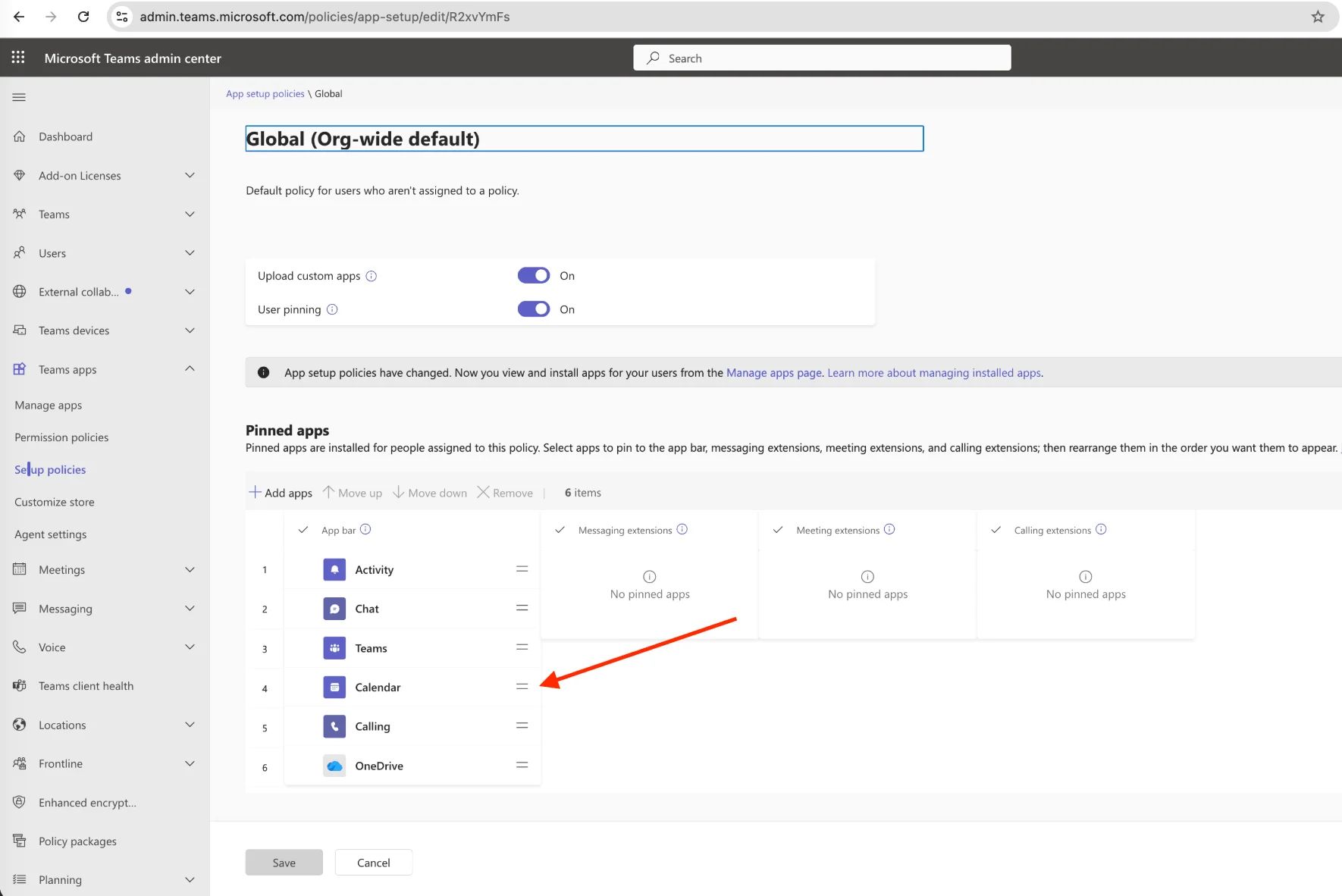The width and height of the screenshot is (1342, 896).
Task: Click the Calendar row reorder handle
Action: [522, 686]
